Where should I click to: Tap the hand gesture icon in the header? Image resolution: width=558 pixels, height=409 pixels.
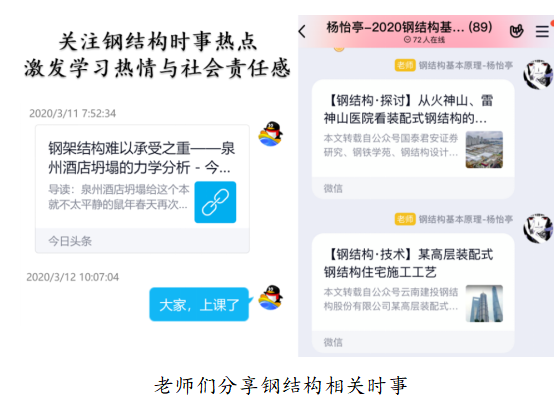click(516, 31)
